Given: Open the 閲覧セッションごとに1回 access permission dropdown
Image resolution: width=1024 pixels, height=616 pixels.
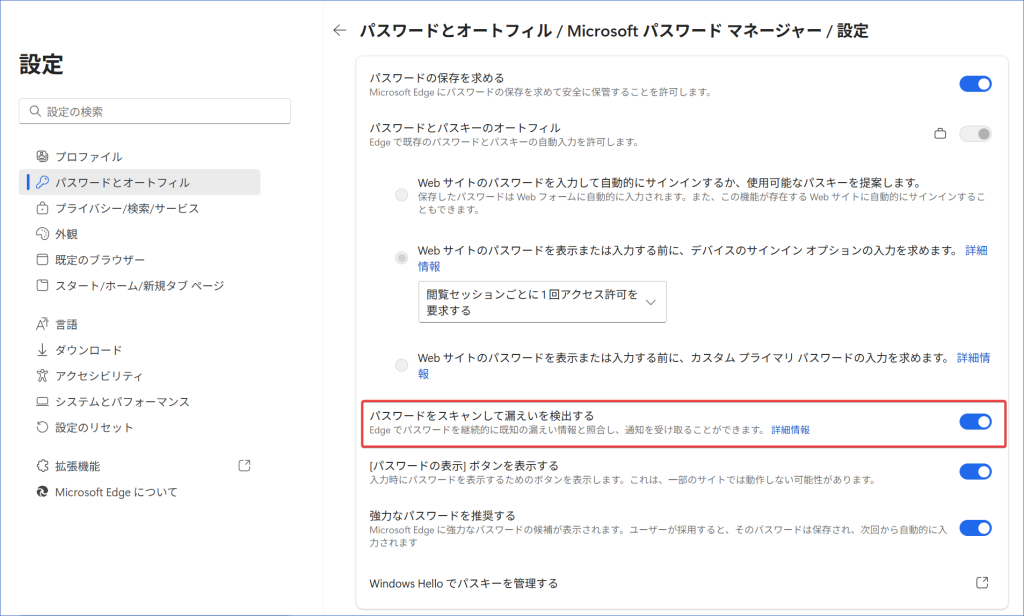Looking at the screenshot, I should [541, 302].
